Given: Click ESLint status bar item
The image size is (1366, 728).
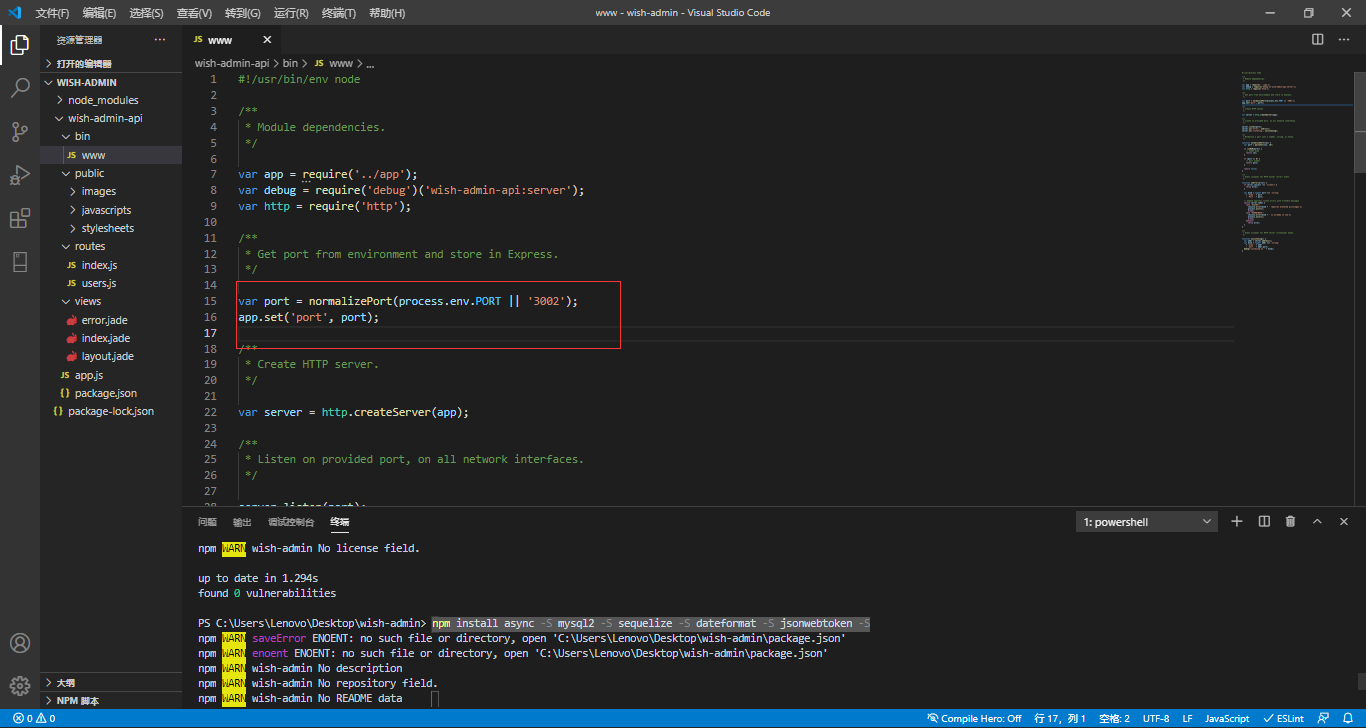Looking at the screenshot, I should (1284, 719).
